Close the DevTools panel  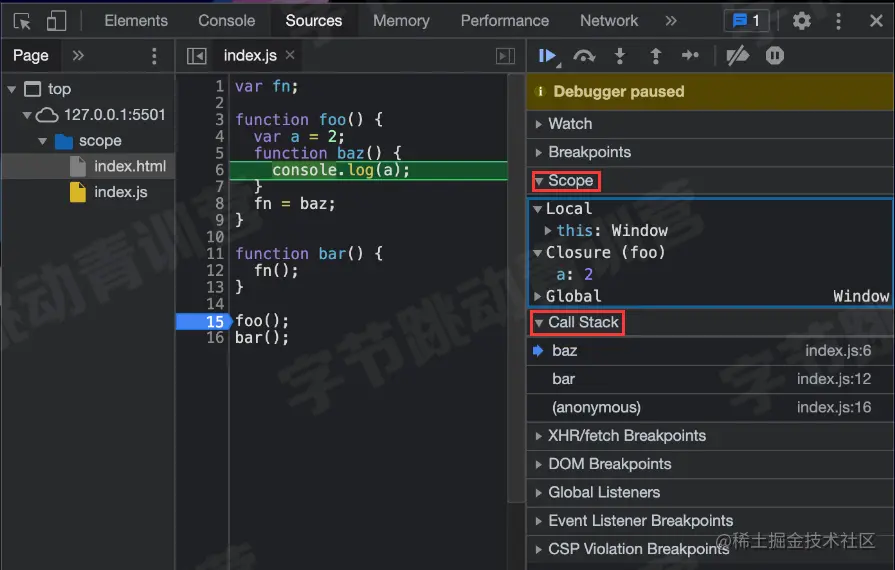(x=876, y=21)
